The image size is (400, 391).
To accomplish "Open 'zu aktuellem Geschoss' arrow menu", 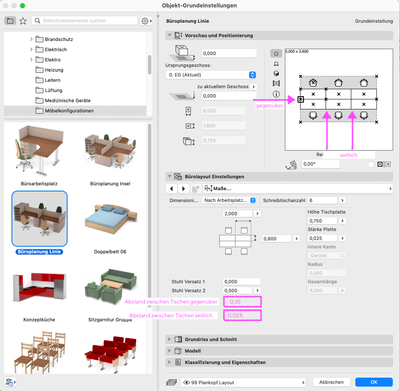I will 253,87.
